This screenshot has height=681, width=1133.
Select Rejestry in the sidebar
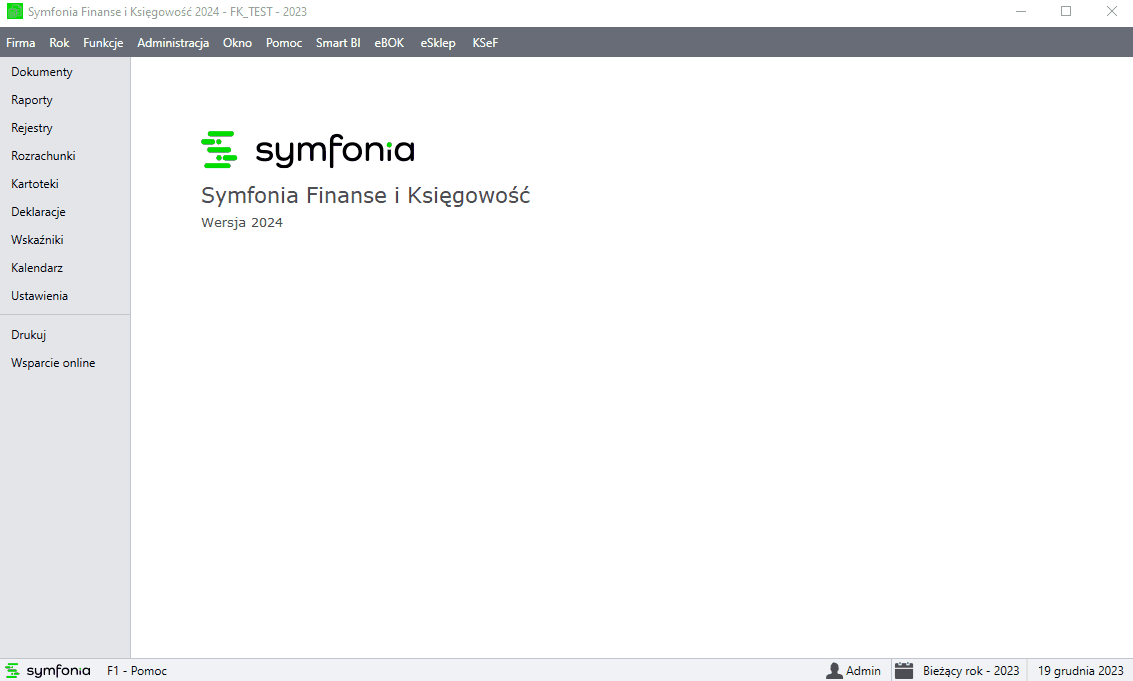(x=32, y=128)
